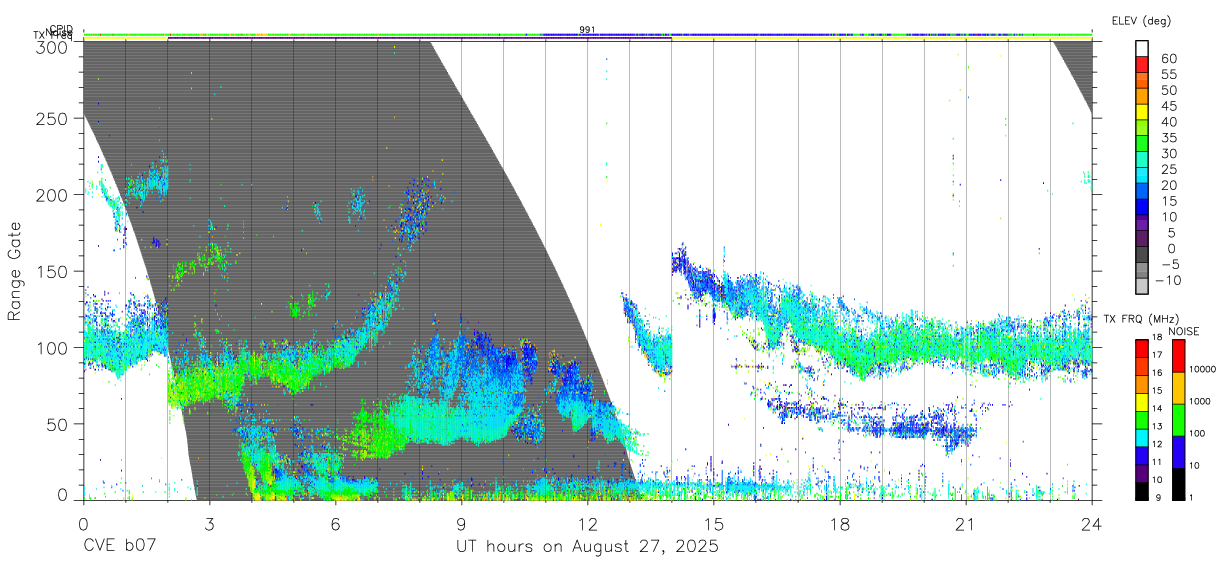This screenshot has width=1228, height=567.
Task: Click the 100 tick label on Range Gate axis
Action: point(52,347)
